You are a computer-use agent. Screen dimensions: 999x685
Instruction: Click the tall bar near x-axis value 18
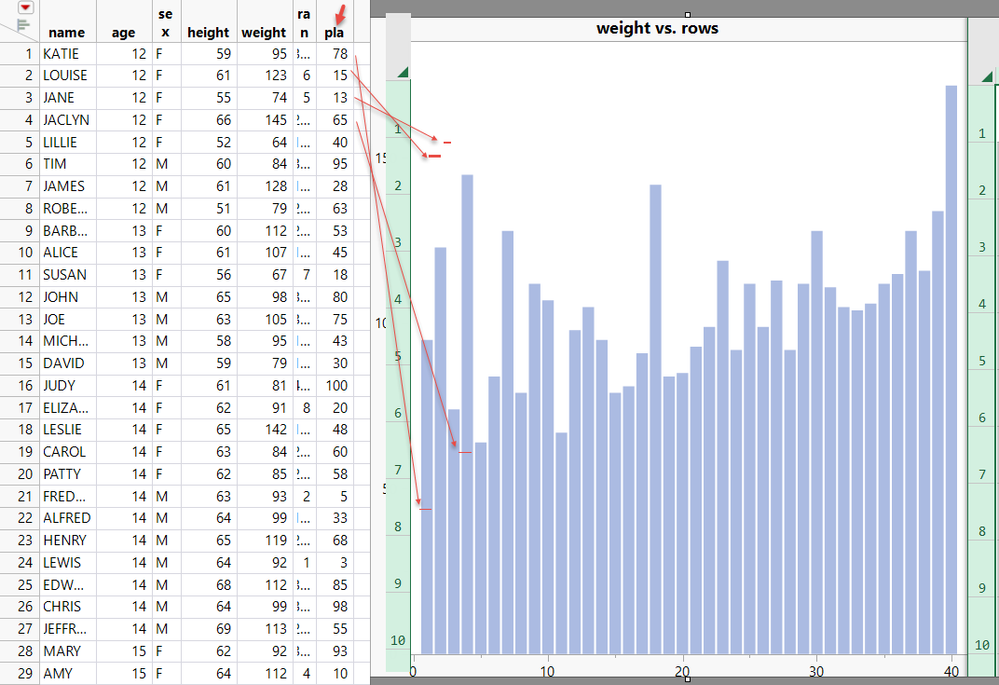[x=656, y=419]
